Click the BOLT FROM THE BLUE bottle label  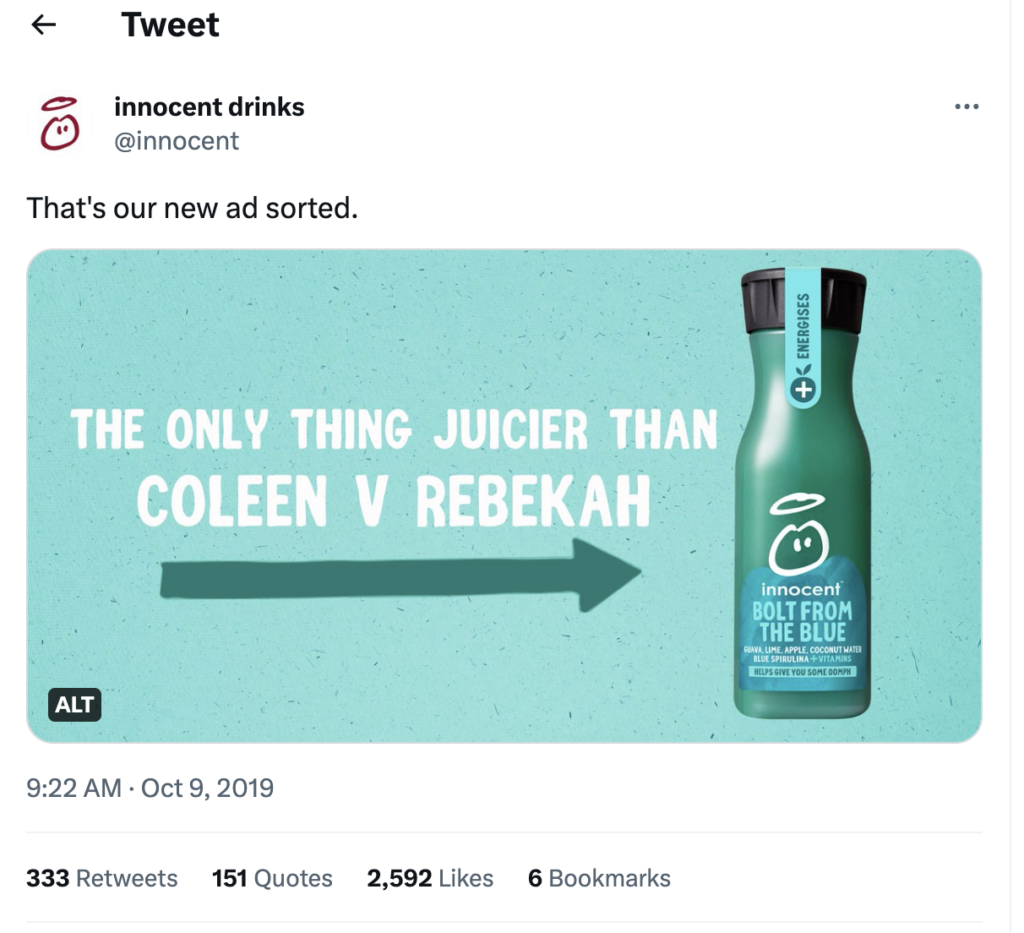coord(802,622)
